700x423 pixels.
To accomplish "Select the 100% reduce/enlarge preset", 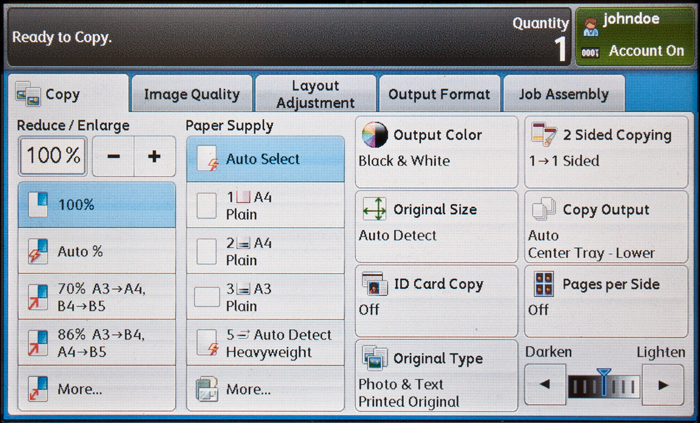I will coord(96,204).
